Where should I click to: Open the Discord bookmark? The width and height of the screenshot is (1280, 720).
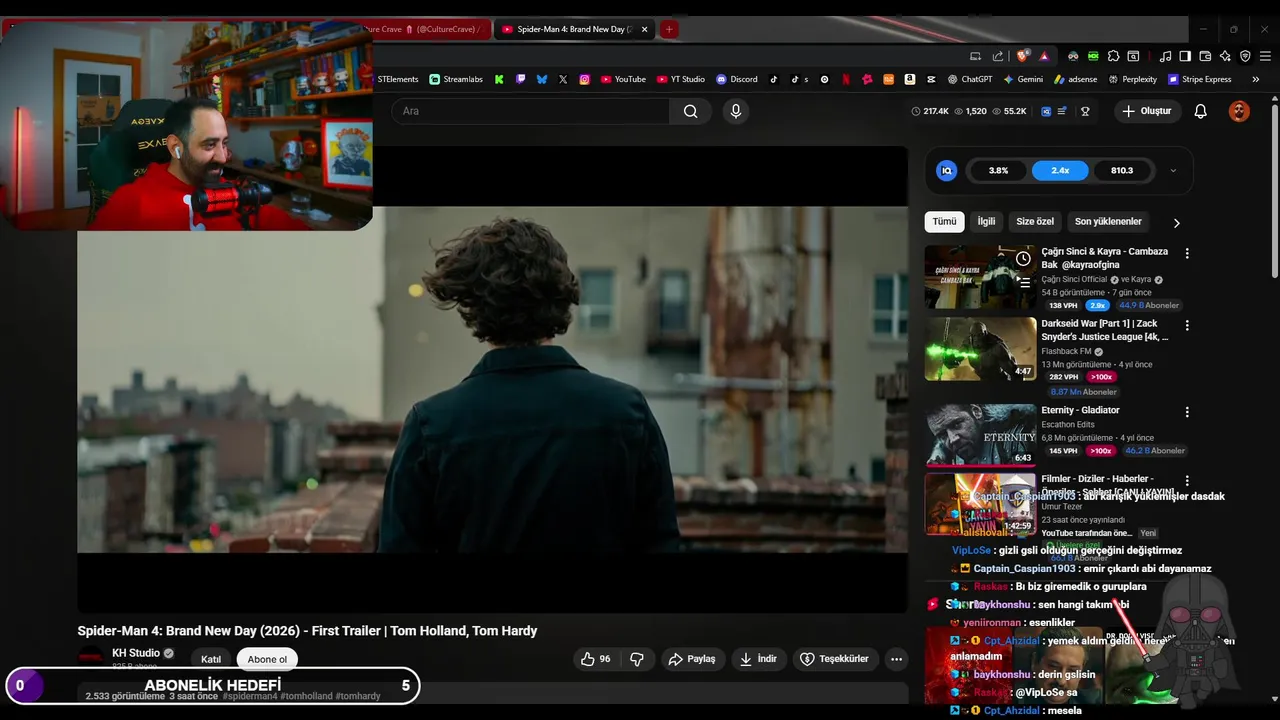point(737,79)
